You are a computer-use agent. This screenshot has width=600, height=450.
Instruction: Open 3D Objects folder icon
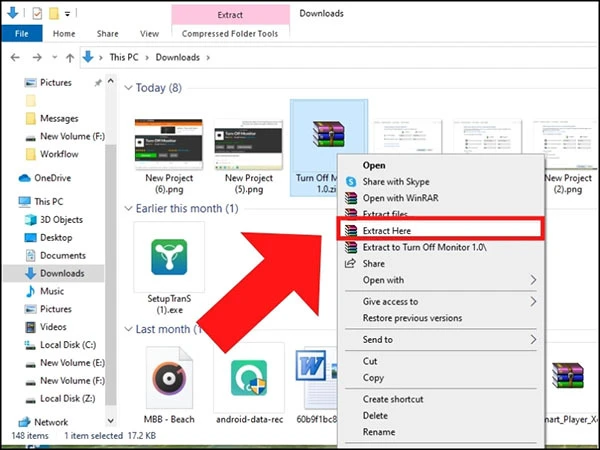click(30, 220)
